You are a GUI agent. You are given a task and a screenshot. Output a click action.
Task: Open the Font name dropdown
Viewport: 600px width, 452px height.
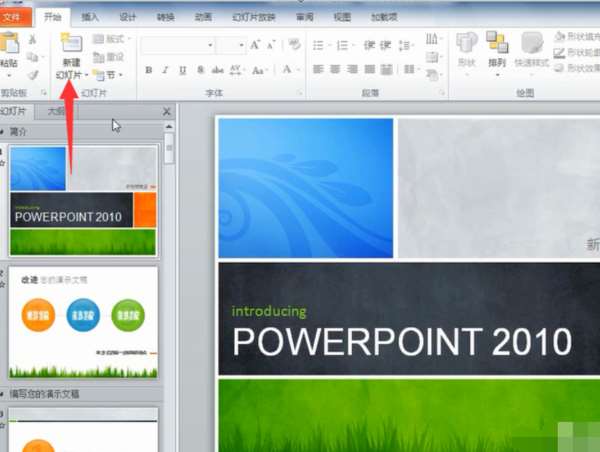pyautogui.click(x=210, y=45)
